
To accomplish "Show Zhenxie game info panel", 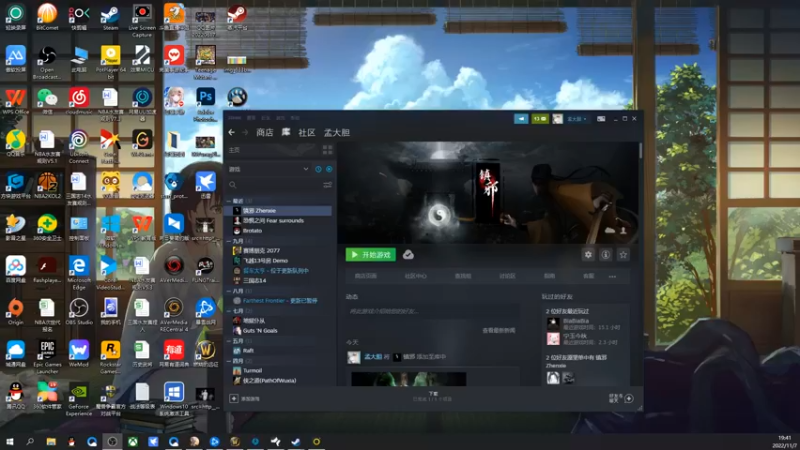I will pos(606,255).
